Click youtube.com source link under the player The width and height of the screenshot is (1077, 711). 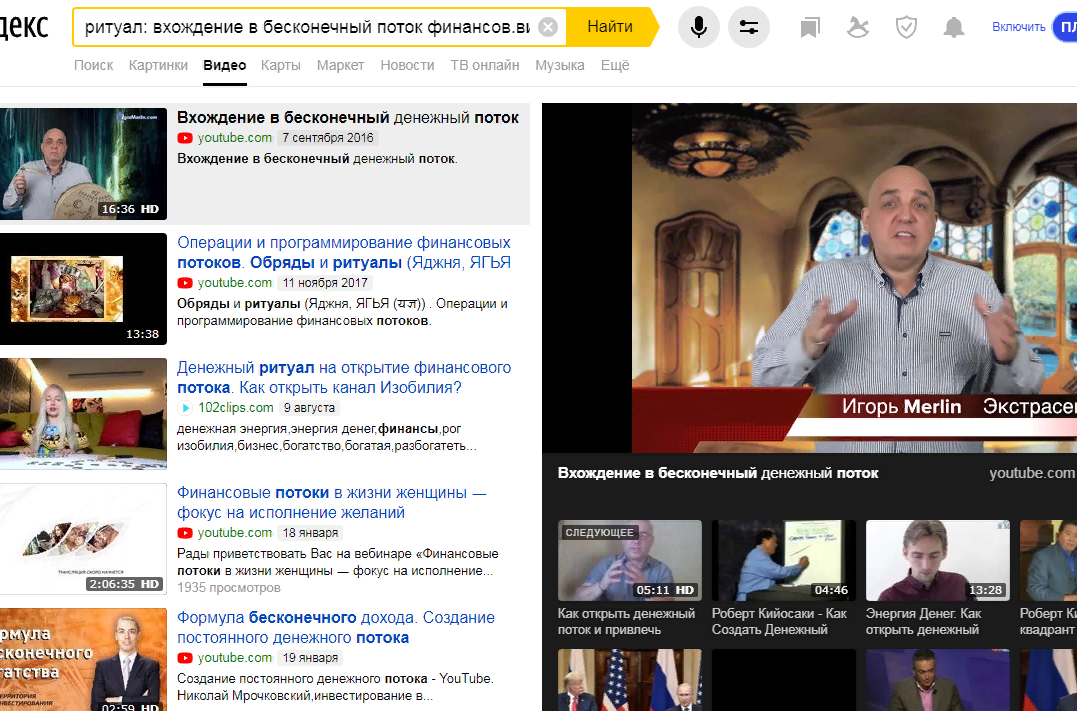(x=1032, y=473)
